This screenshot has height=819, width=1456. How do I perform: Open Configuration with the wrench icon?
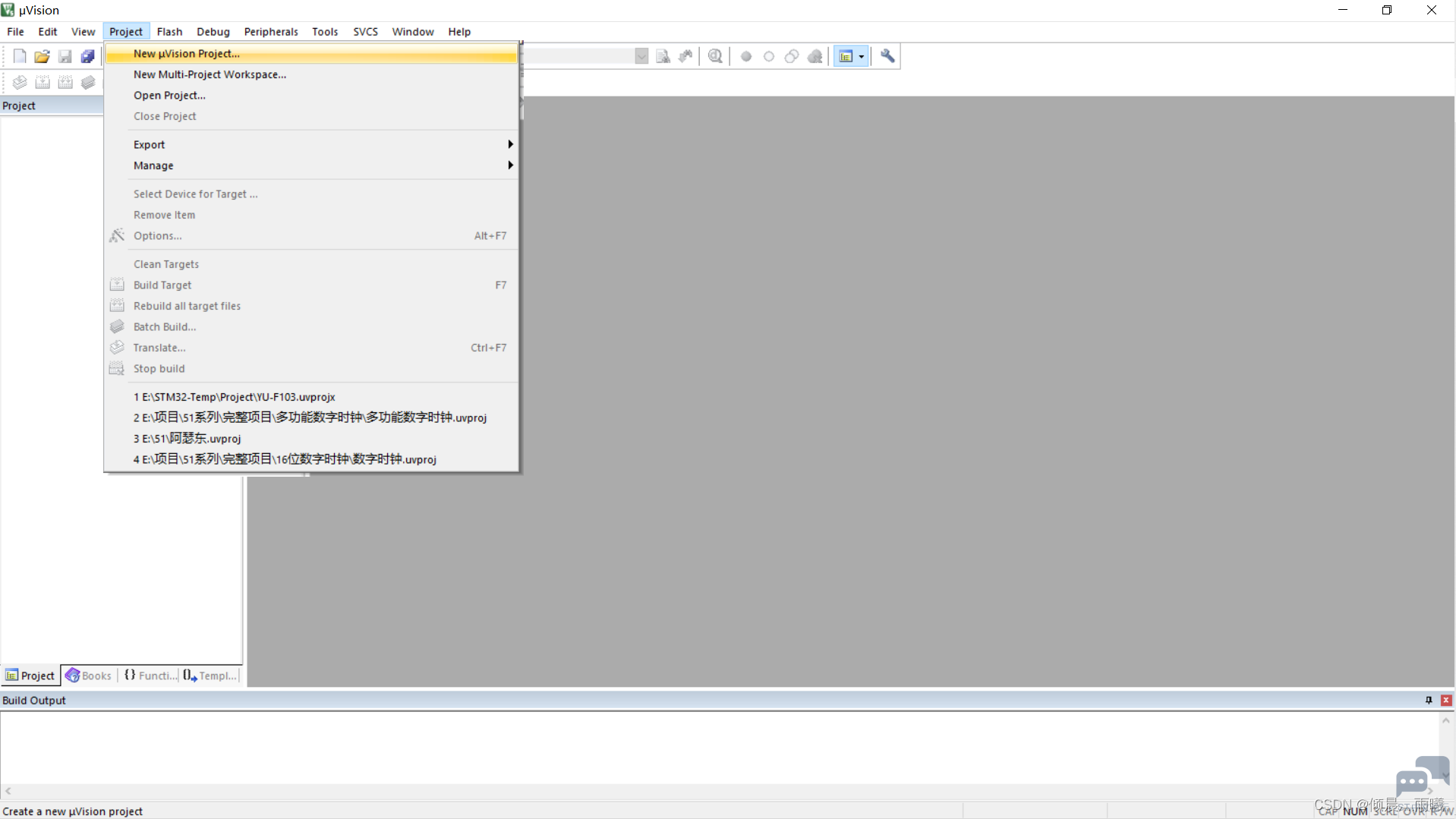[887, 56]
